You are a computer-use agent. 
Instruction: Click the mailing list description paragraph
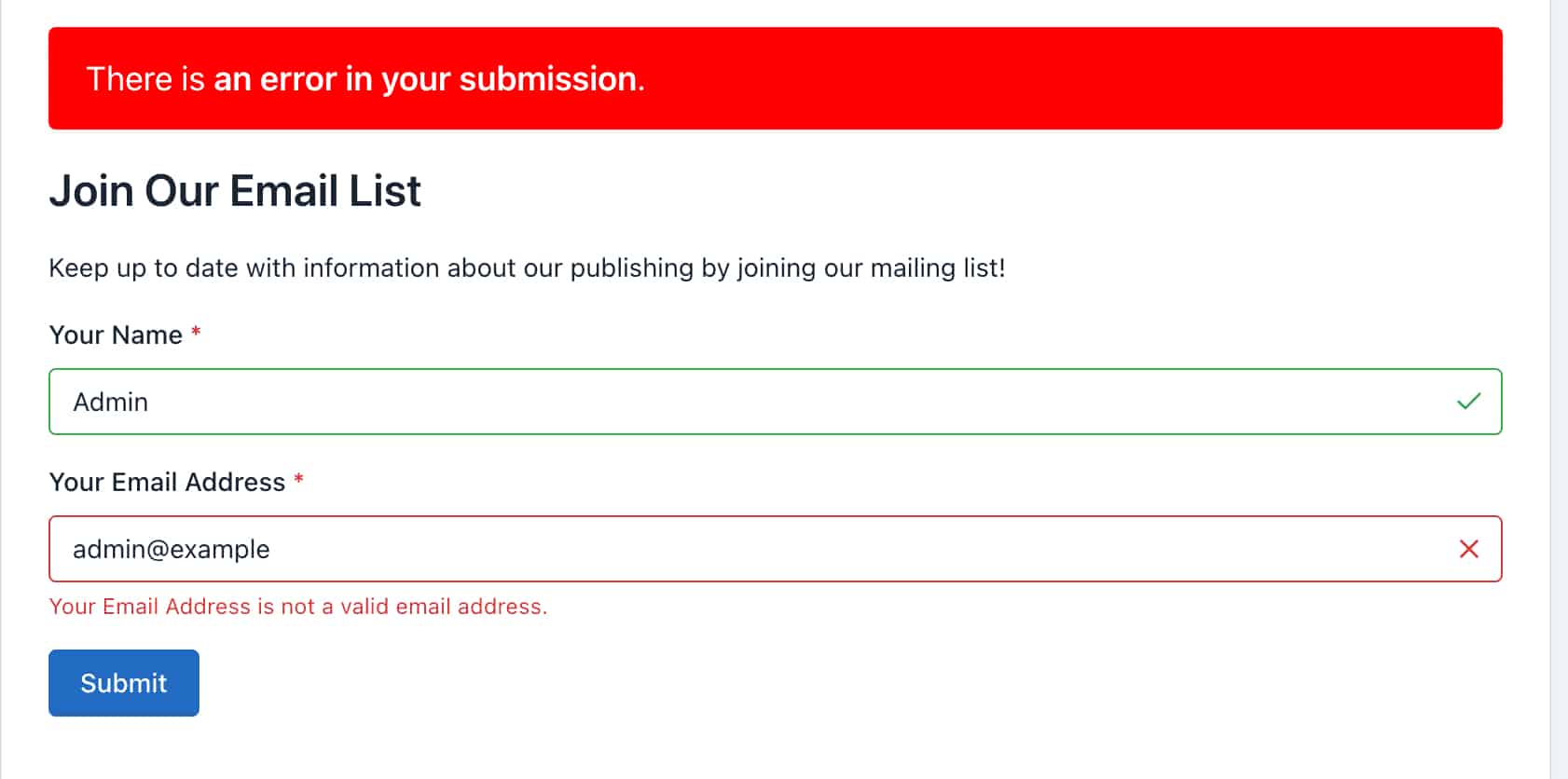(527, 268)
